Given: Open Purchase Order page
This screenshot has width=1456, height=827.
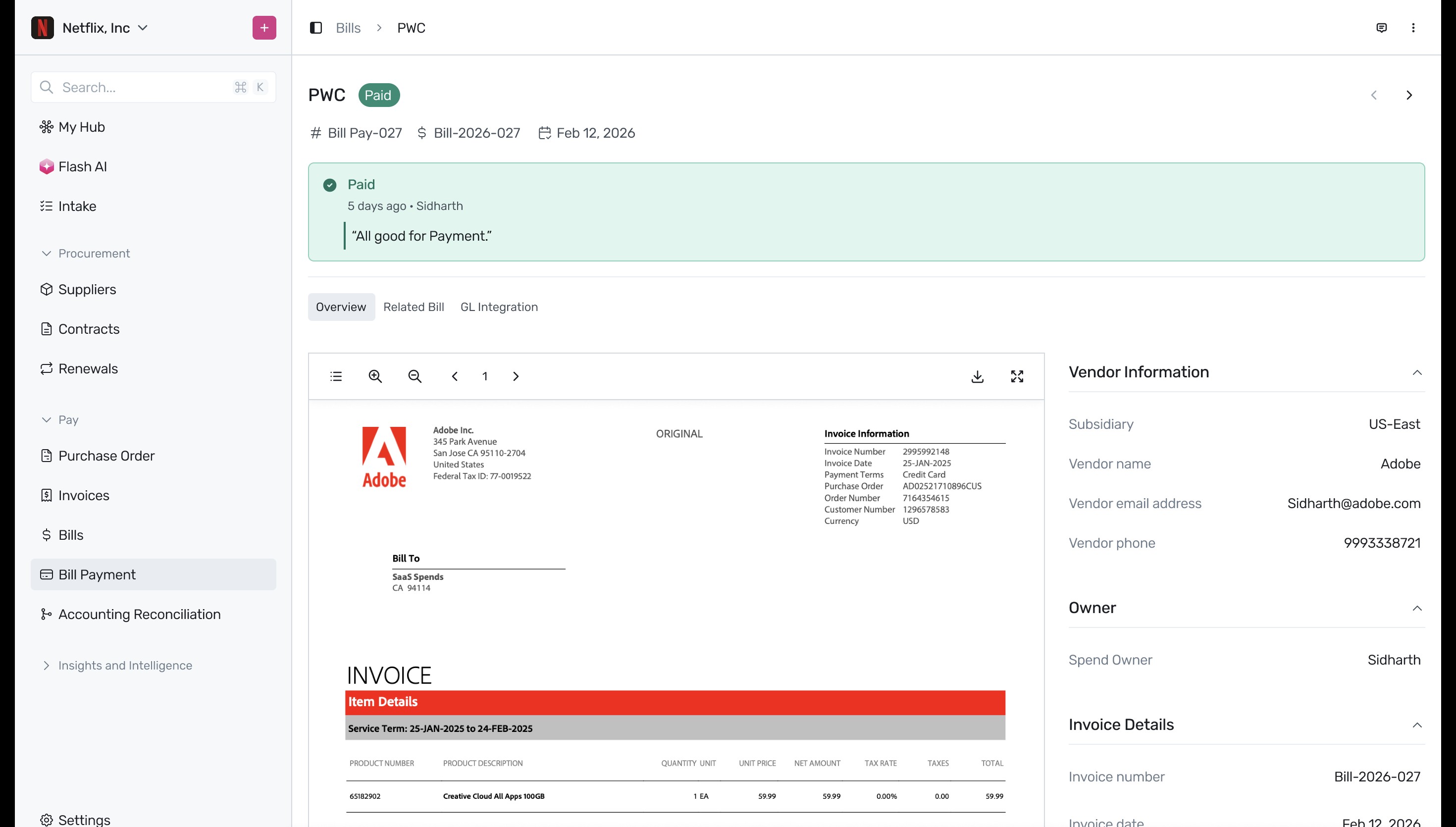Looking at the screenshot, I should 154,456.
